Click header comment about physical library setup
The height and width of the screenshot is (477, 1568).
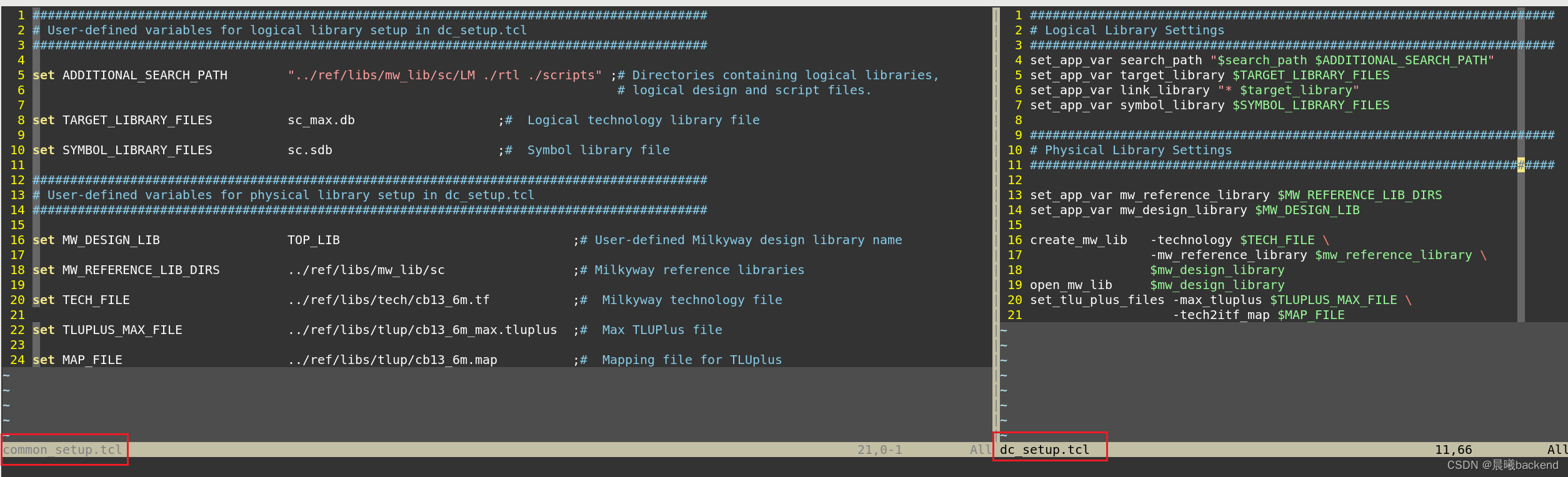pos(284,195)
